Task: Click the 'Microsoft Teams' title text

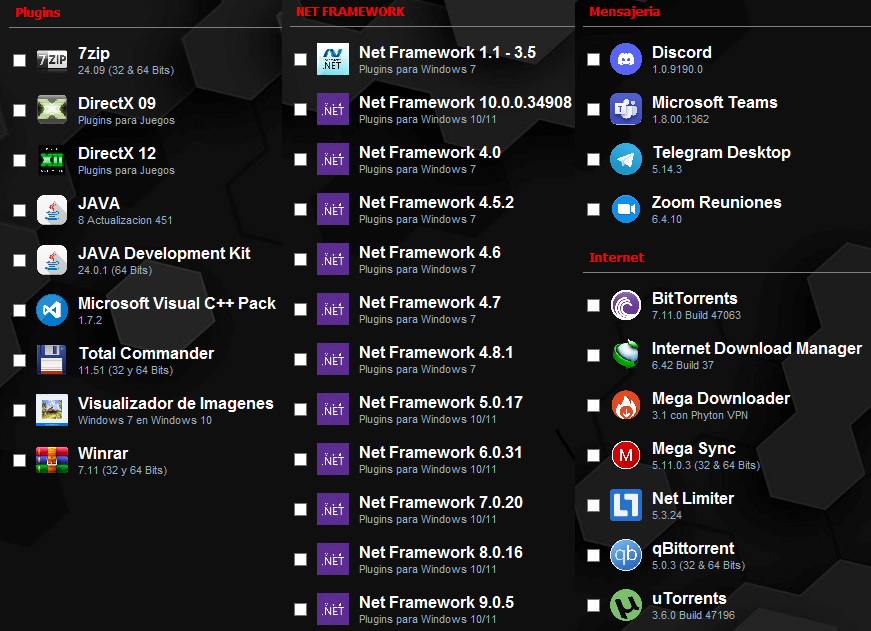Action: (x=714, y=102)
